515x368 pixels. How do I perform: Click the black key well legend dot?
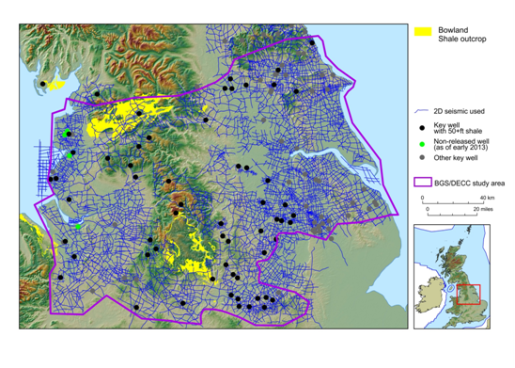coord(422,128)
